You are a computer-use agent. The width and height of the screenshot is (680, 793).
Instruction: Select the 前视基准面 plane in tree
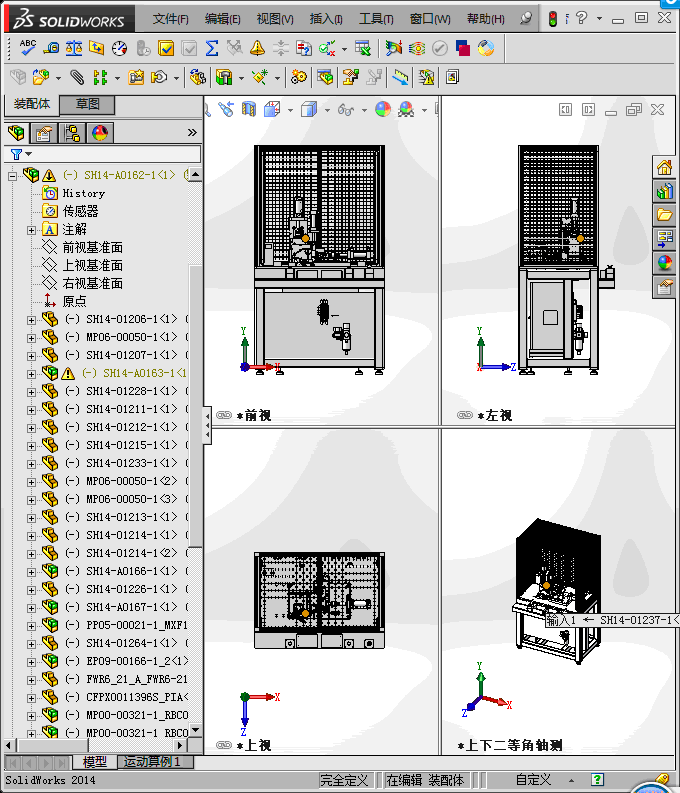(92, 247)
